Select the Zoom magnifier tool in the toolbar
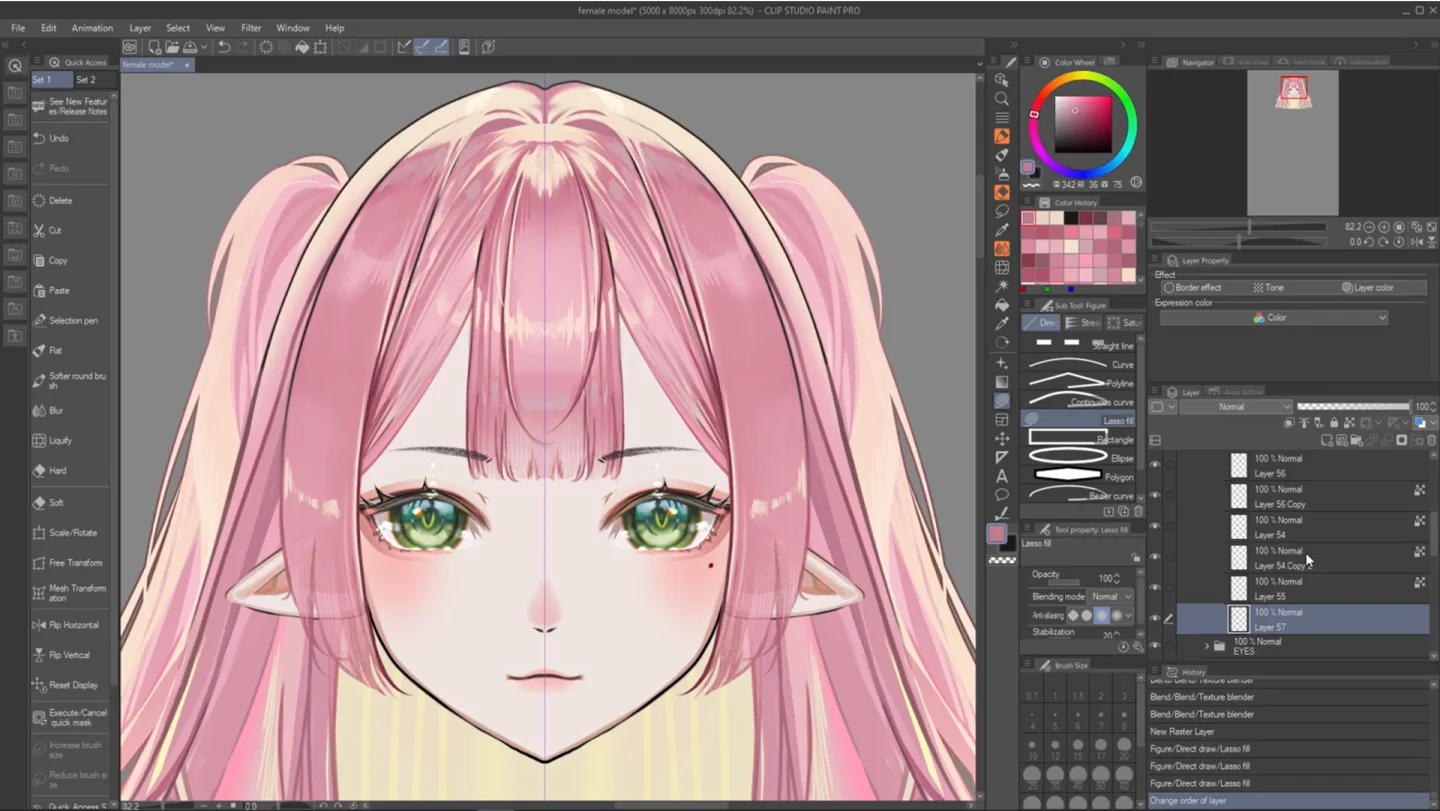The image size is (1440, 811). tap(1002, 98)
